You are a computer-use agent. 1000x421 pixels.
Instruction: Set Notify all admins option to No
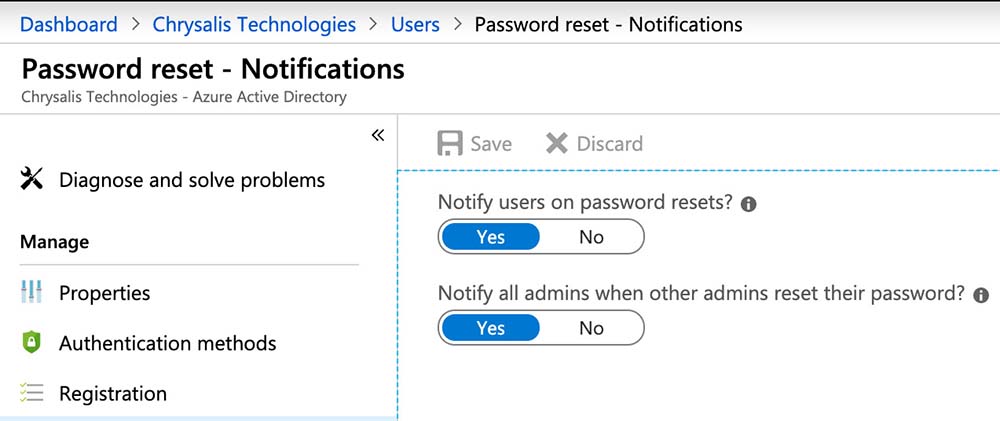[x=592, y=328]
